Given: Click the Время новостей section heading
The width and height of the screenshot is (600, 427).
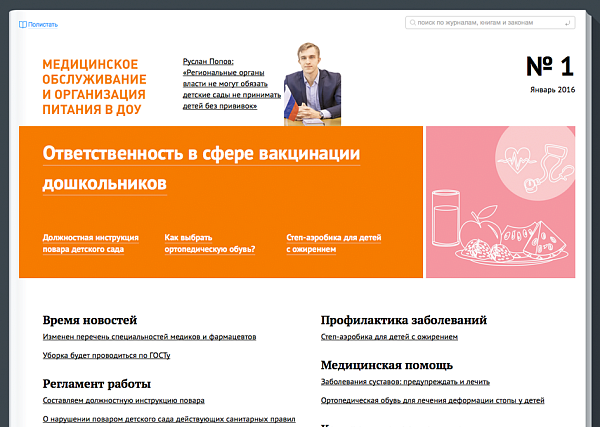Looking at the screenshot, I should 90,320.
